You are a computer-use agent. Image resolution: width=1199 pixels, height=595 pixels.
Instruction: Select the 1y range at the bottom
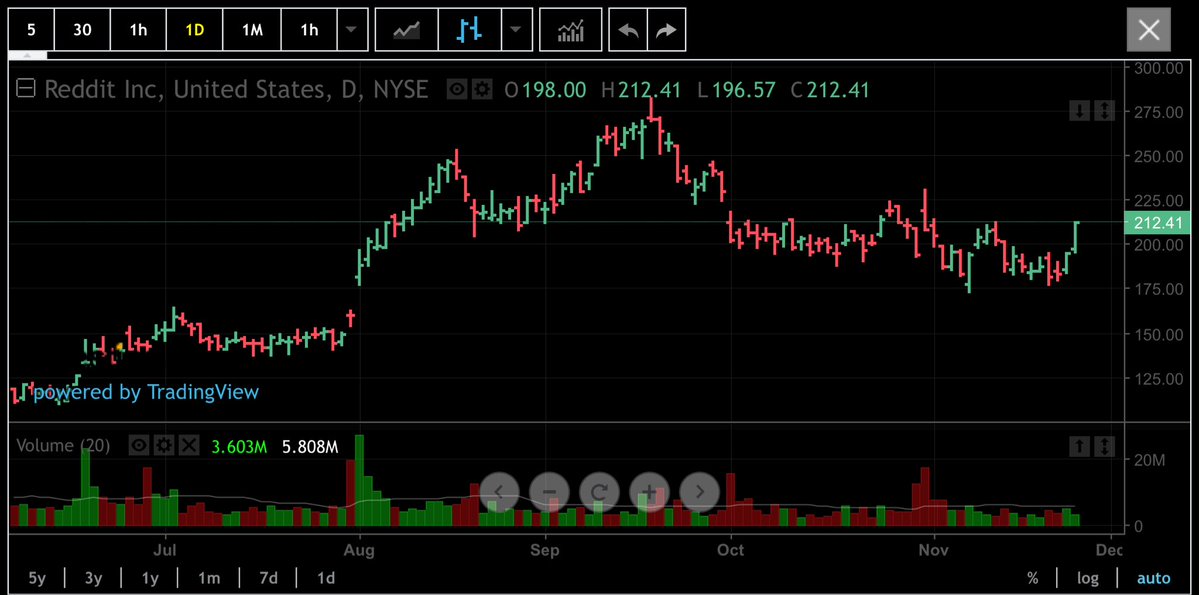point(148,578)
